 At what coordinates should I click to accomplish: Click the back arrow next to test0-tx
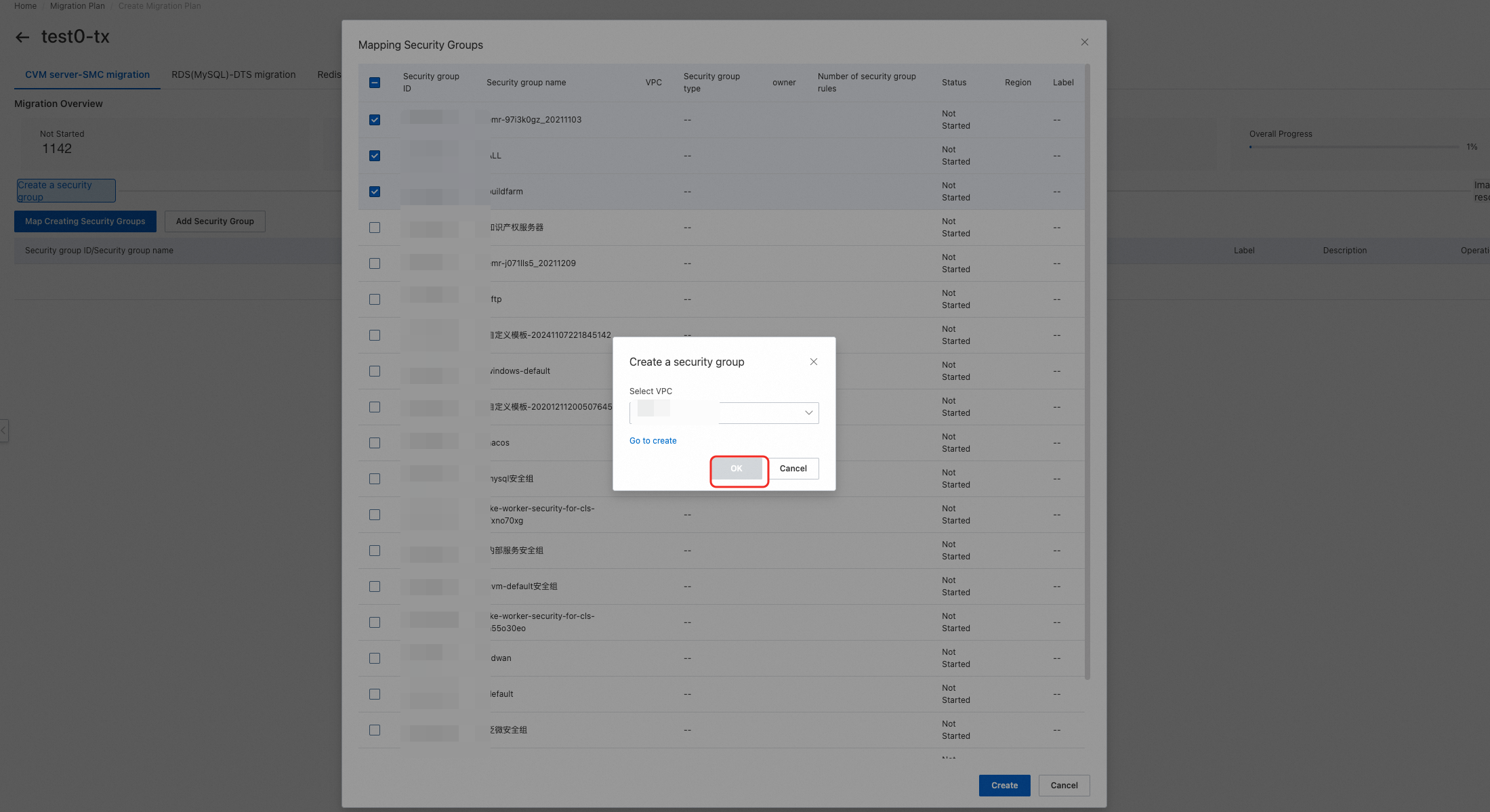click(22, 37)
